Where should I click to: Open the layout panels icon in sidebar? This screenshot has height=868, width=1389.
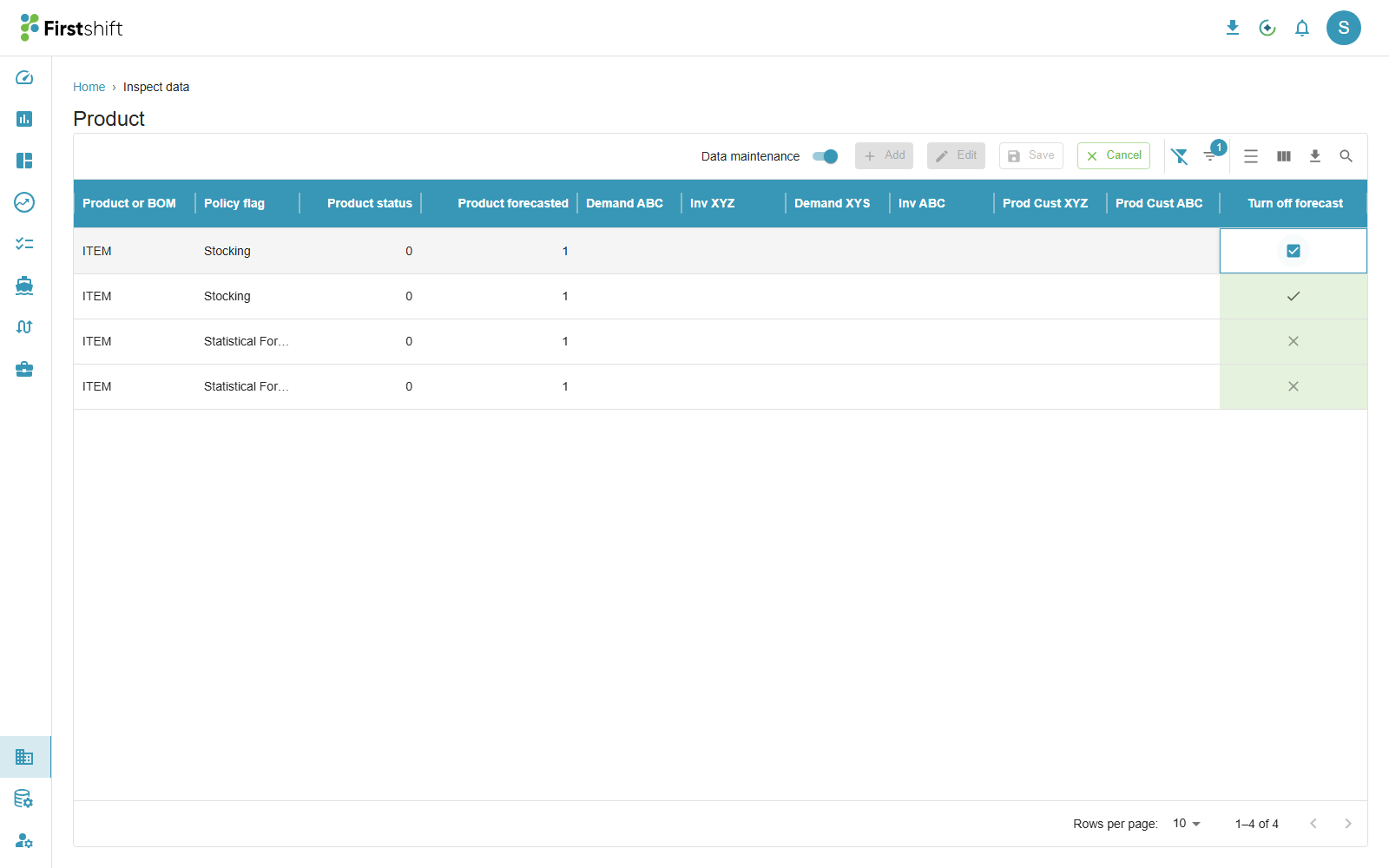[24, 161]
